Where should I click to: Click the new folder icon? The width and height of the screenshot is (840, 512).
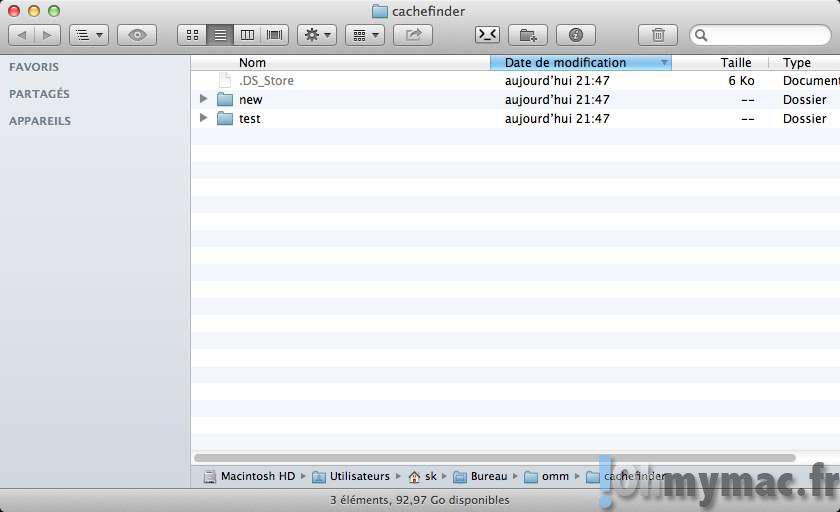coord(225,100)
